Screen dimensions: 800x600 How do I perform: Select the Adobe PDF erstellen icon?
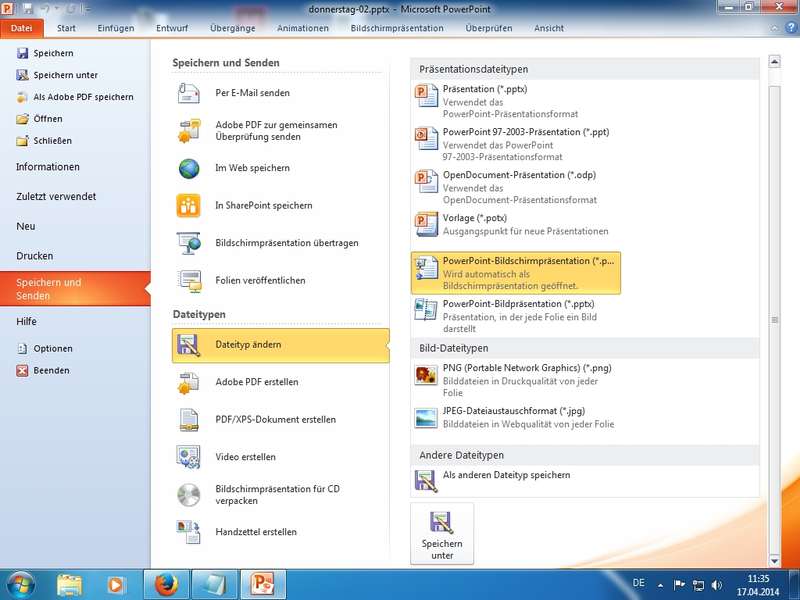[189, 382]
